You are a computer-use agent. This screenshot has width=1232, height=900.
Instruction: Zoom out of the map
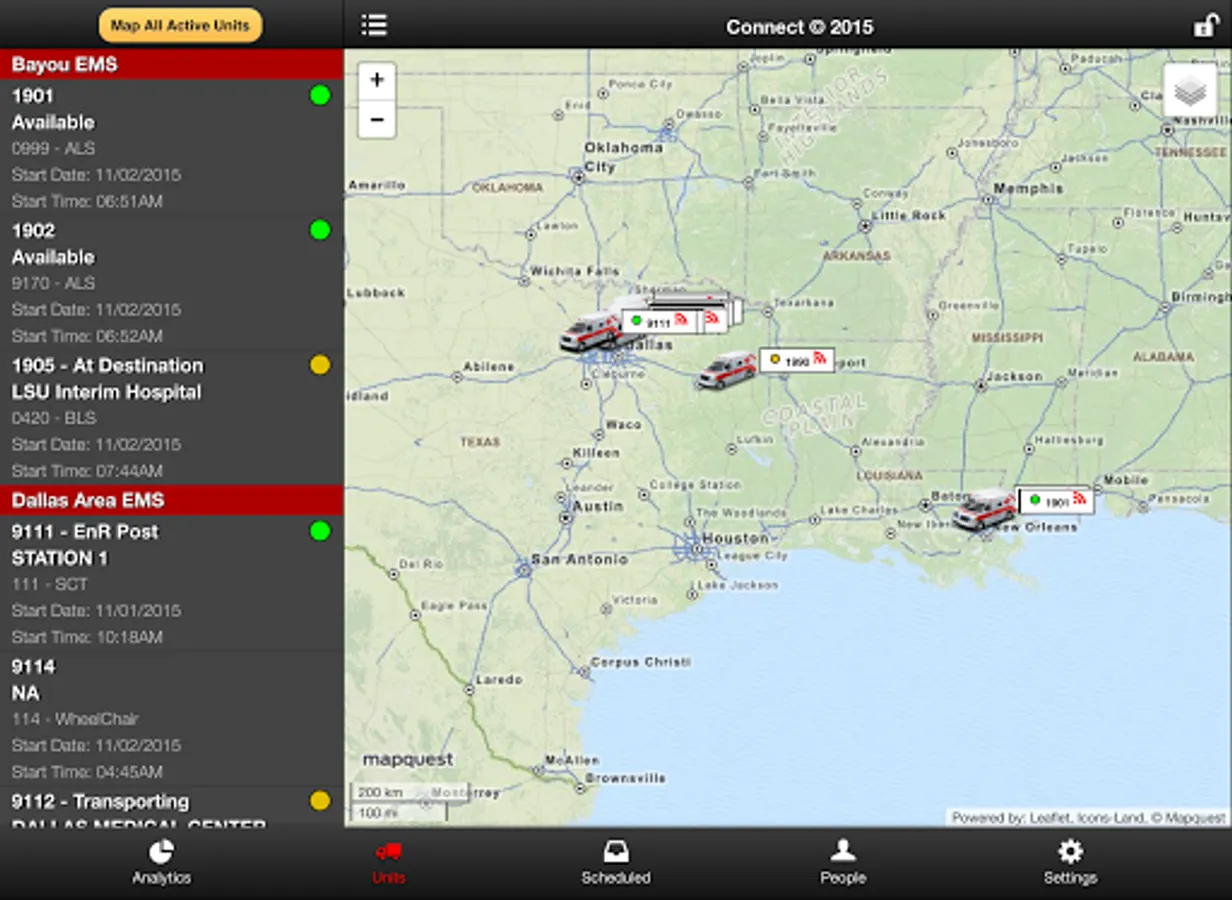click(x=377, y=119)
